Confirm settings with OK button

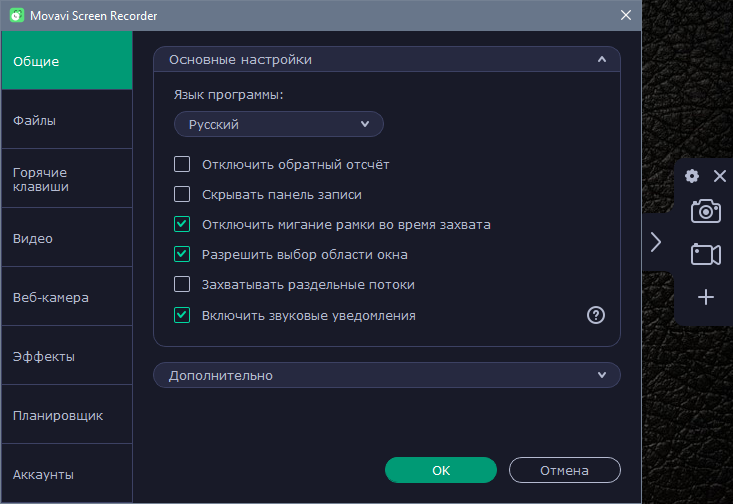(x=441, y=470)
